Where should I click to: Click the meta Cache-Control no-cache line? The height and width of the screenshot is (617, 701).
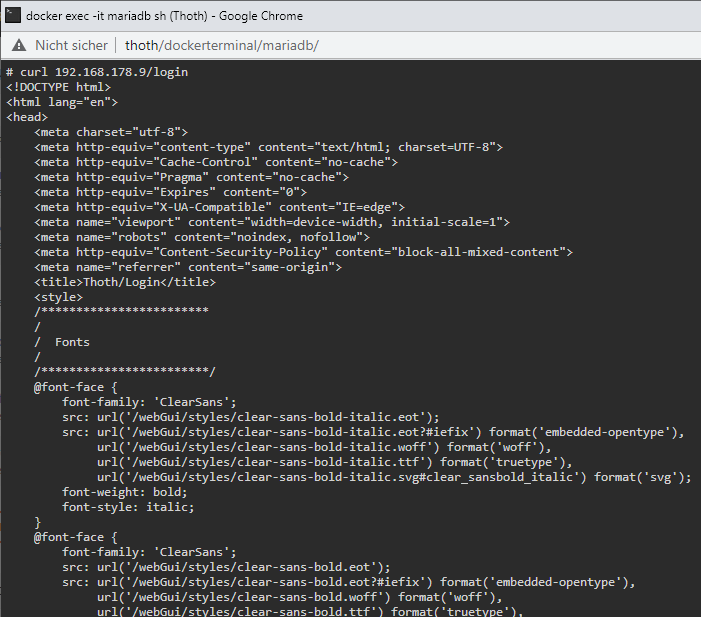pos(216,162)
